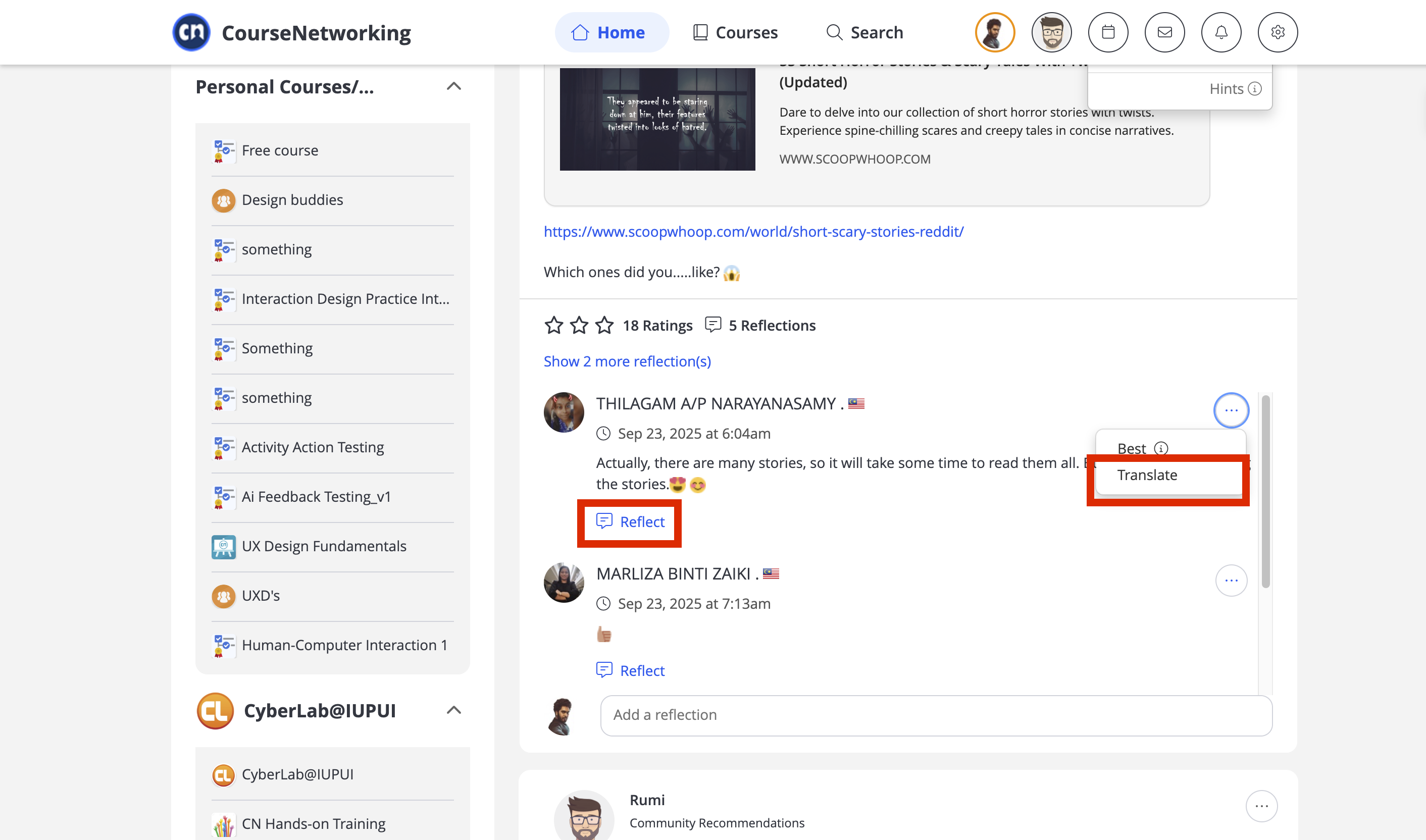Open options menu for Marliza's reflection
Image resolution: width=1426 pixels, height=840 pixels.
(1231, 581)
